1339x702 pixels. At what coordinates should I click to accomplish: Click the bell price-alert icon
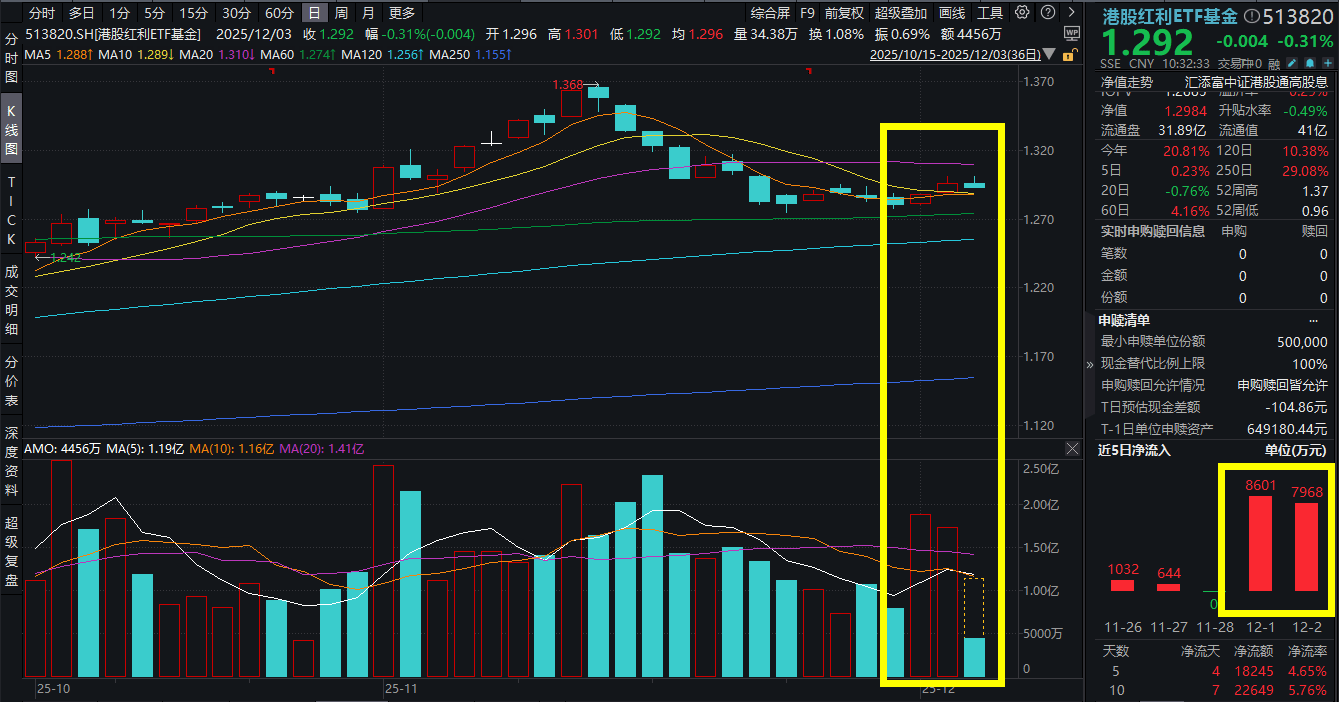tap(1310, 62)
